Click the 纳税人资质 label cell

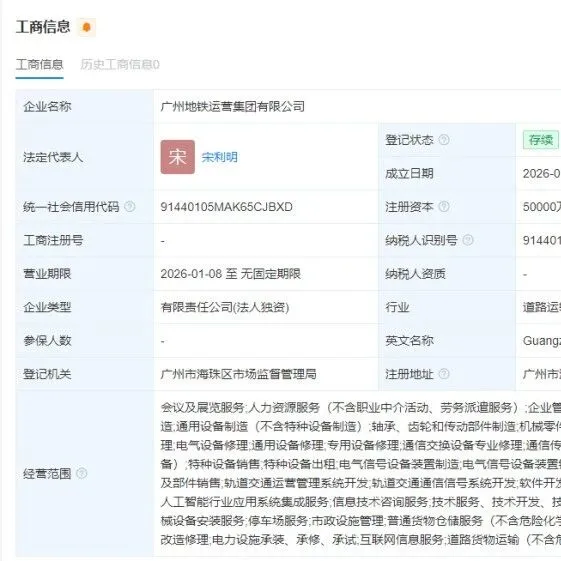coord(447,274)
